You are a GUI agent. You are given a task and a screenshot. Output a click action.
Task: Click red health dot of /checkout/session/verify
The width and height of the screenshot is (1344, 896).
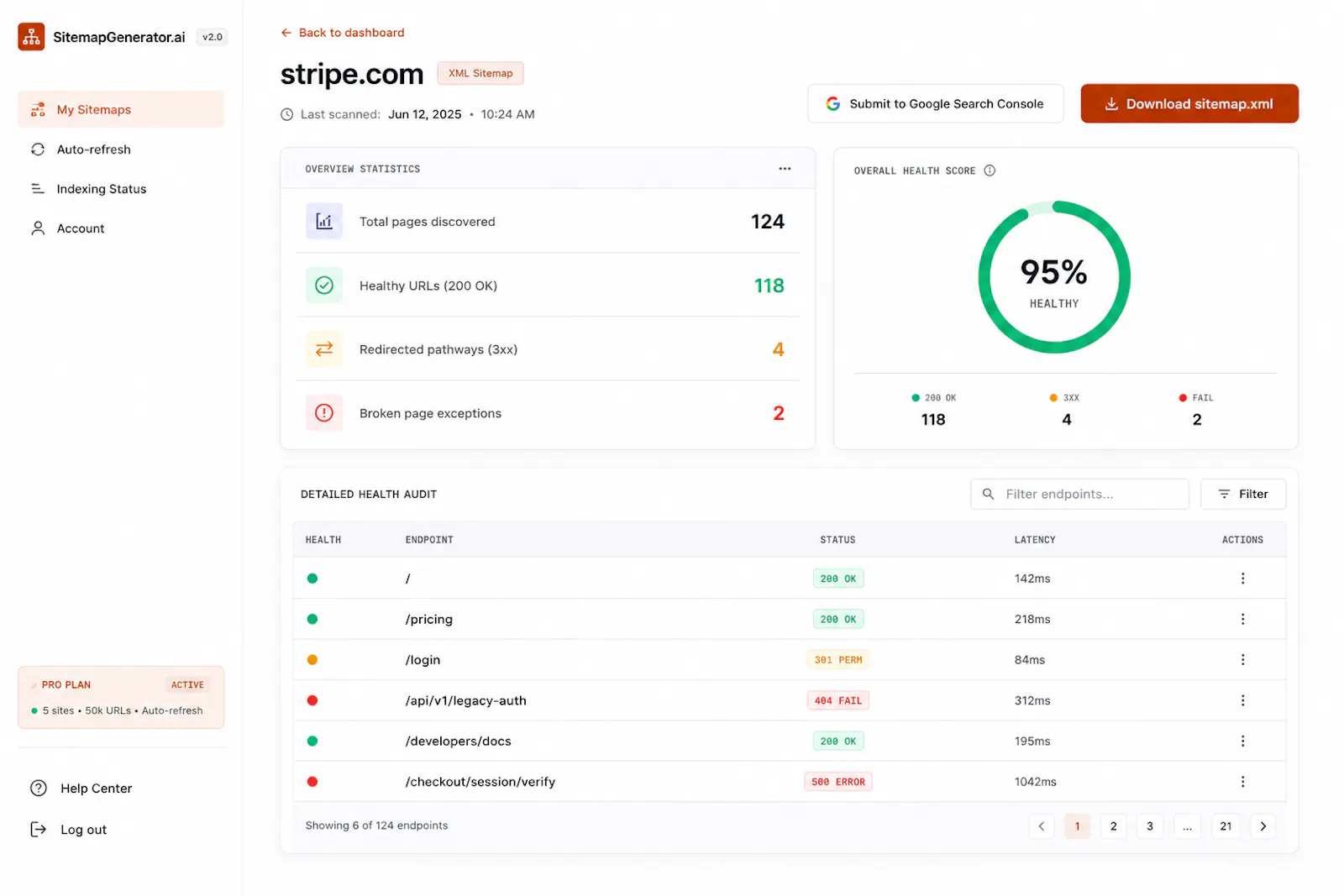click(312, 782)
